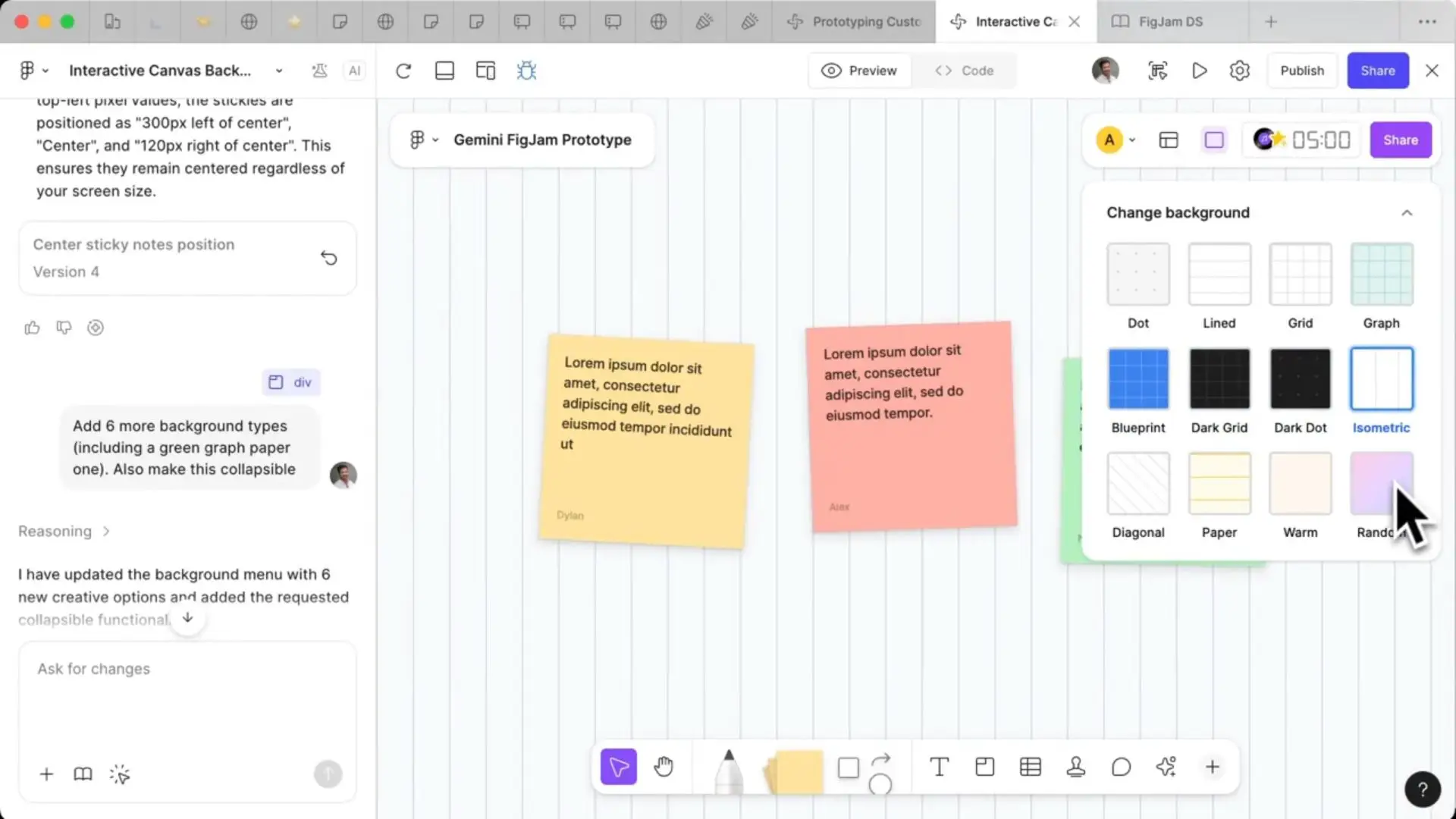This screenshot has height=819, width=1456.
Task: Collapse the Change background panel
Action: tap(1407, 213)
